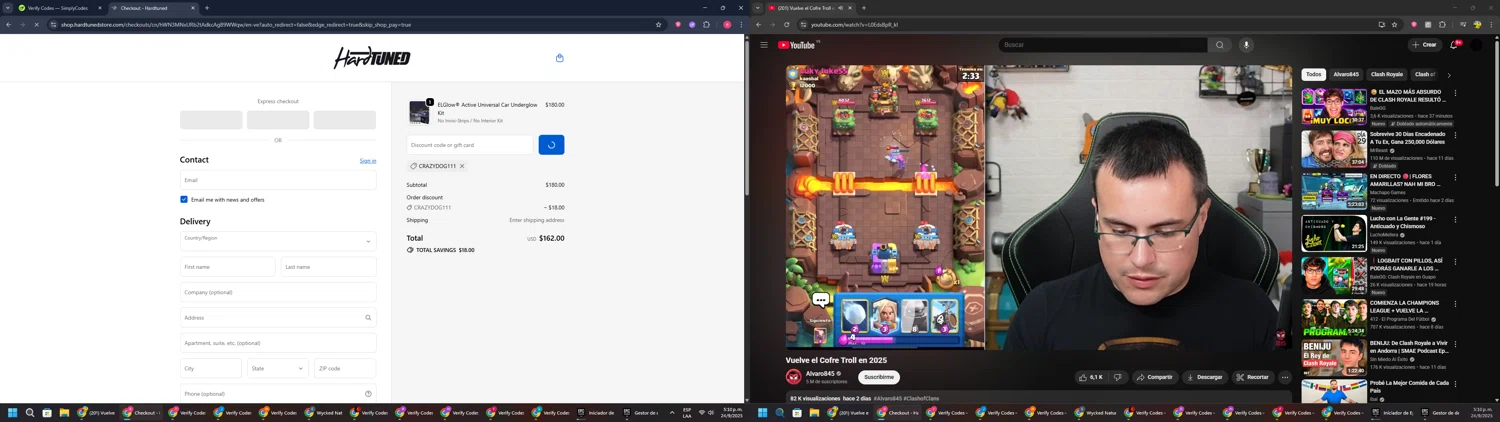Viewport: 1500px width, 422px height.
Task: Open extensions puzzle icon in checkout browser
Action: click(706, 25)
